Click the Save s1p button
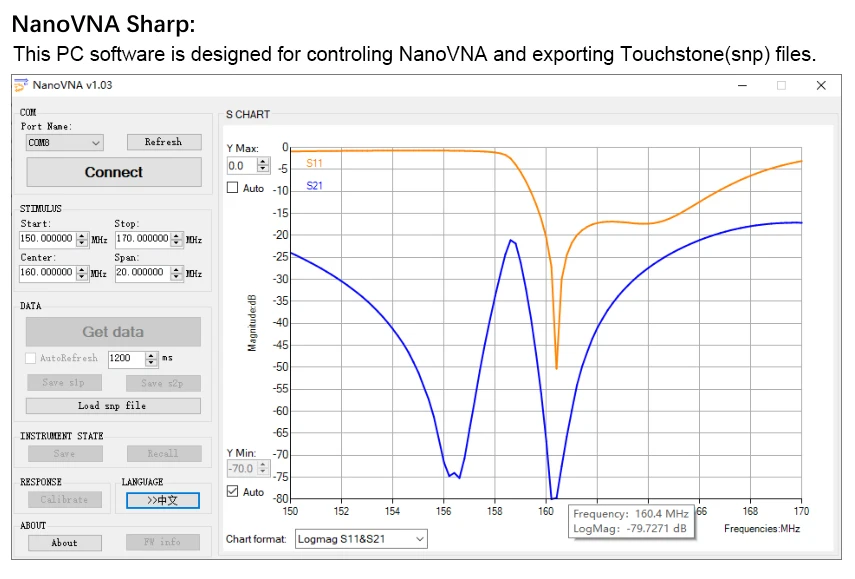This screenshot has width=855, height=579. (64, 383)
